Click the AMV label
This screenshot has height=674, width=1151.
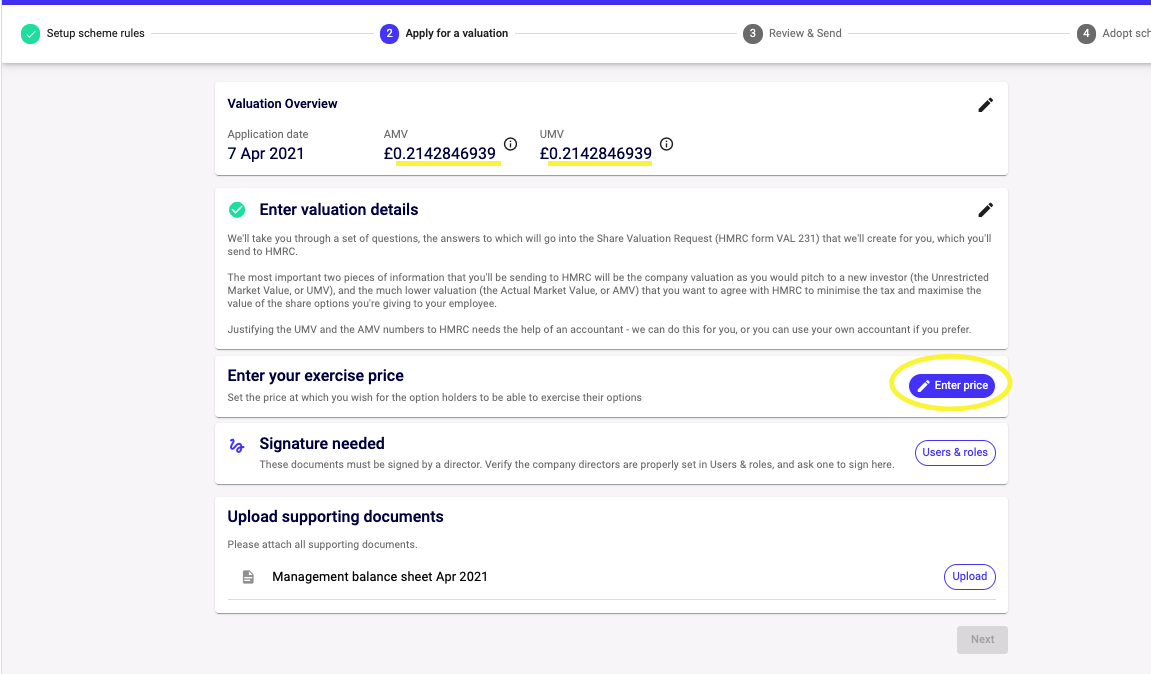click(x=396, y=134)
